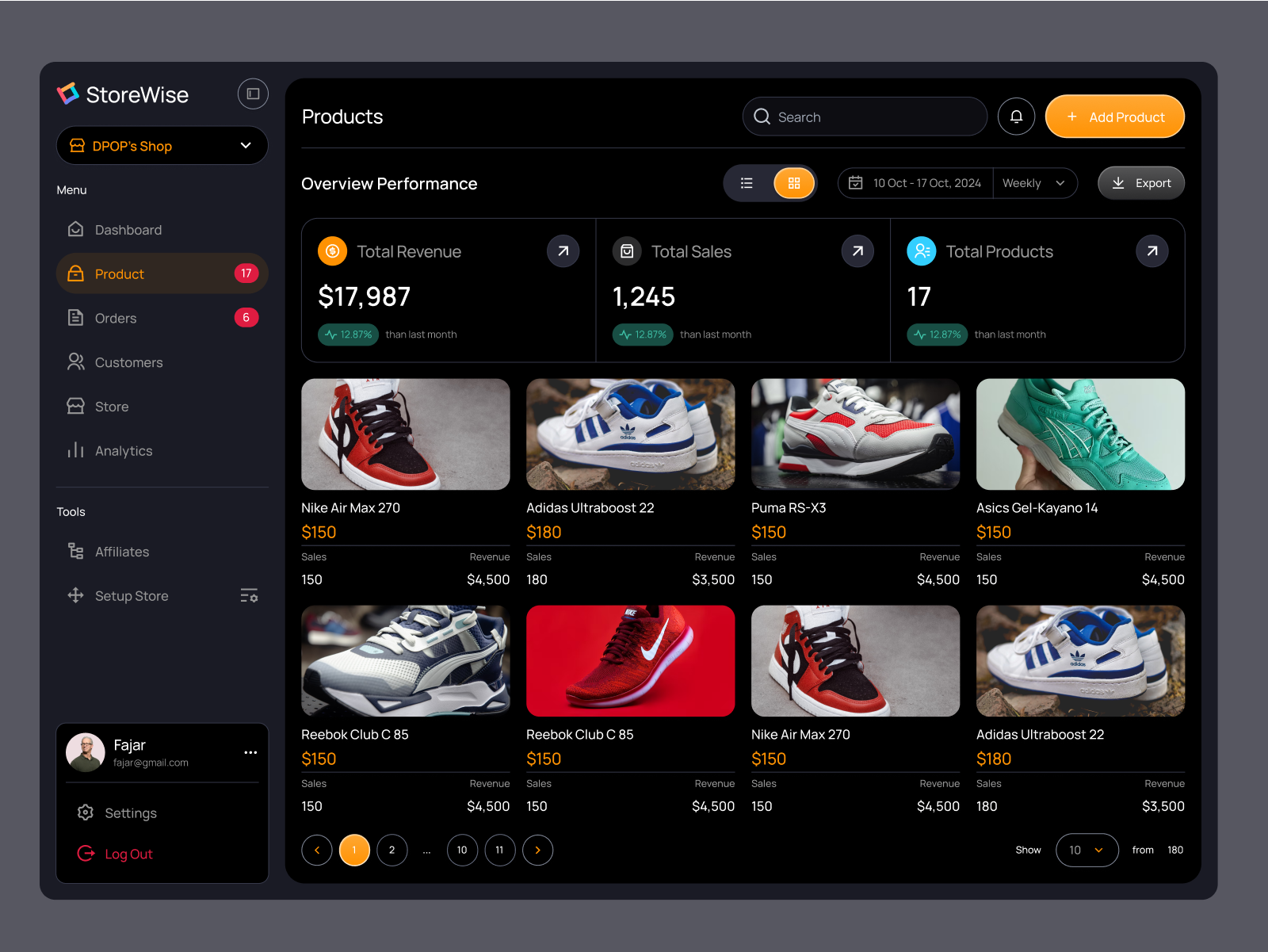1268x952 pixels.
Task: Open the Affiliates tool
Action: click(x=122, y=551)
